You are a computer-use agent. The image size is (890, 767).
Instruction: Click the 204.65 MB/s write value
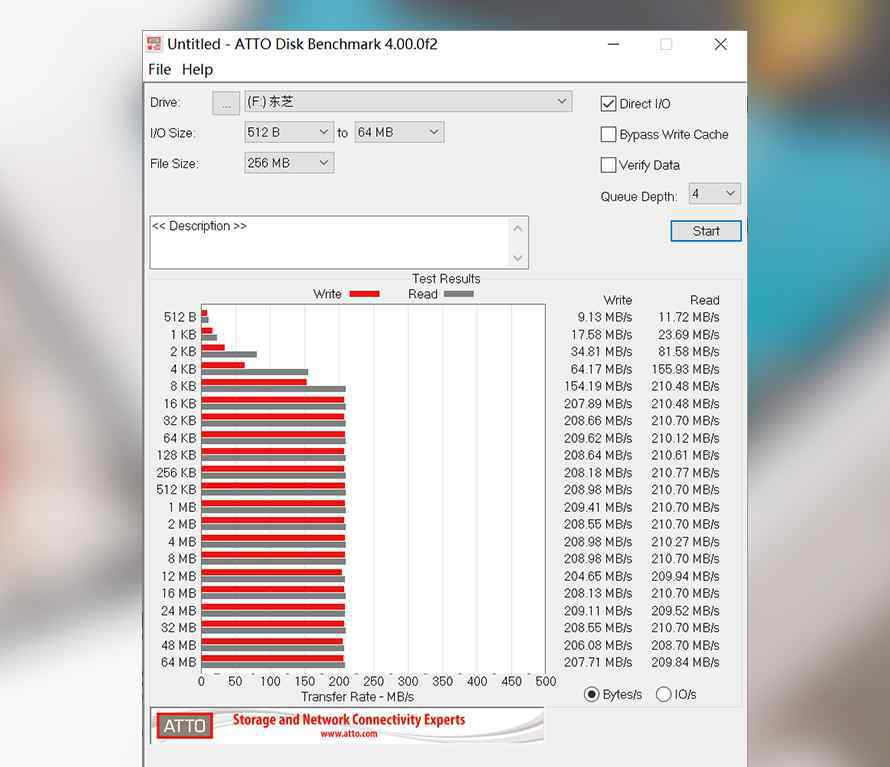(598, 576)
